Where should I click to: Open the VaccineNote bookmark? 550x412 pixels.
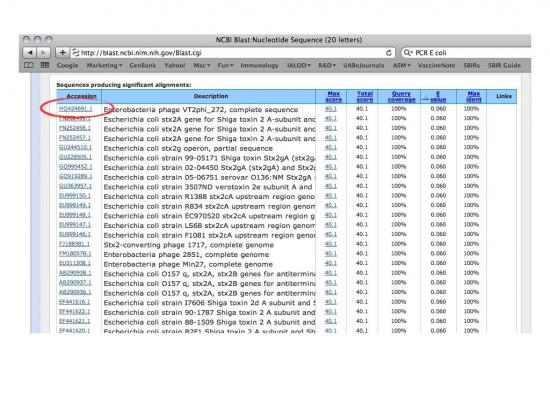pyautogui.click(x=436, y=66)
